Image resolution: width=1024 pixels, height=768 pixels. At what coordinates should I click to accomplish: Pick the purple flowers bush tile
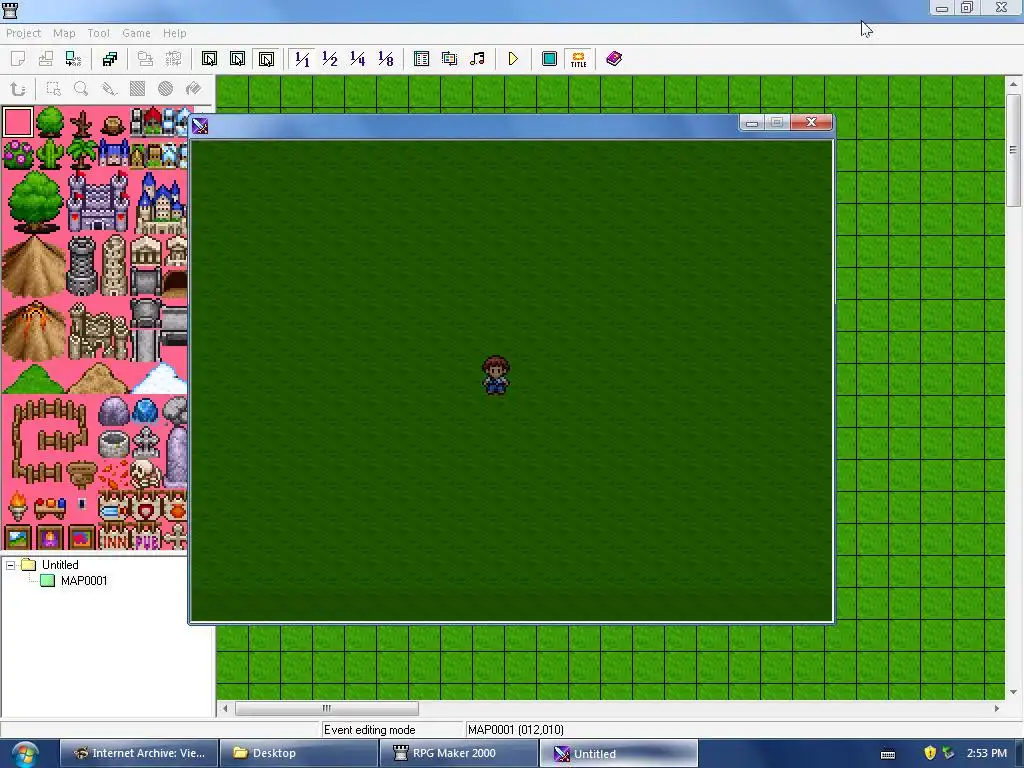18,154
